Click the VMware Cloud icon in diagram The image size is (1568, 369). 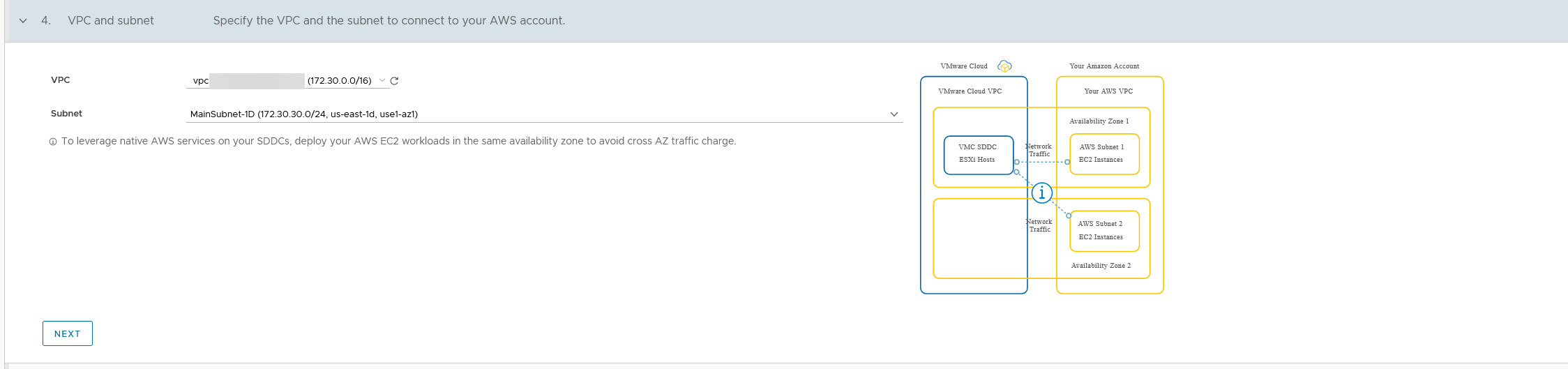click(1004, 66)
